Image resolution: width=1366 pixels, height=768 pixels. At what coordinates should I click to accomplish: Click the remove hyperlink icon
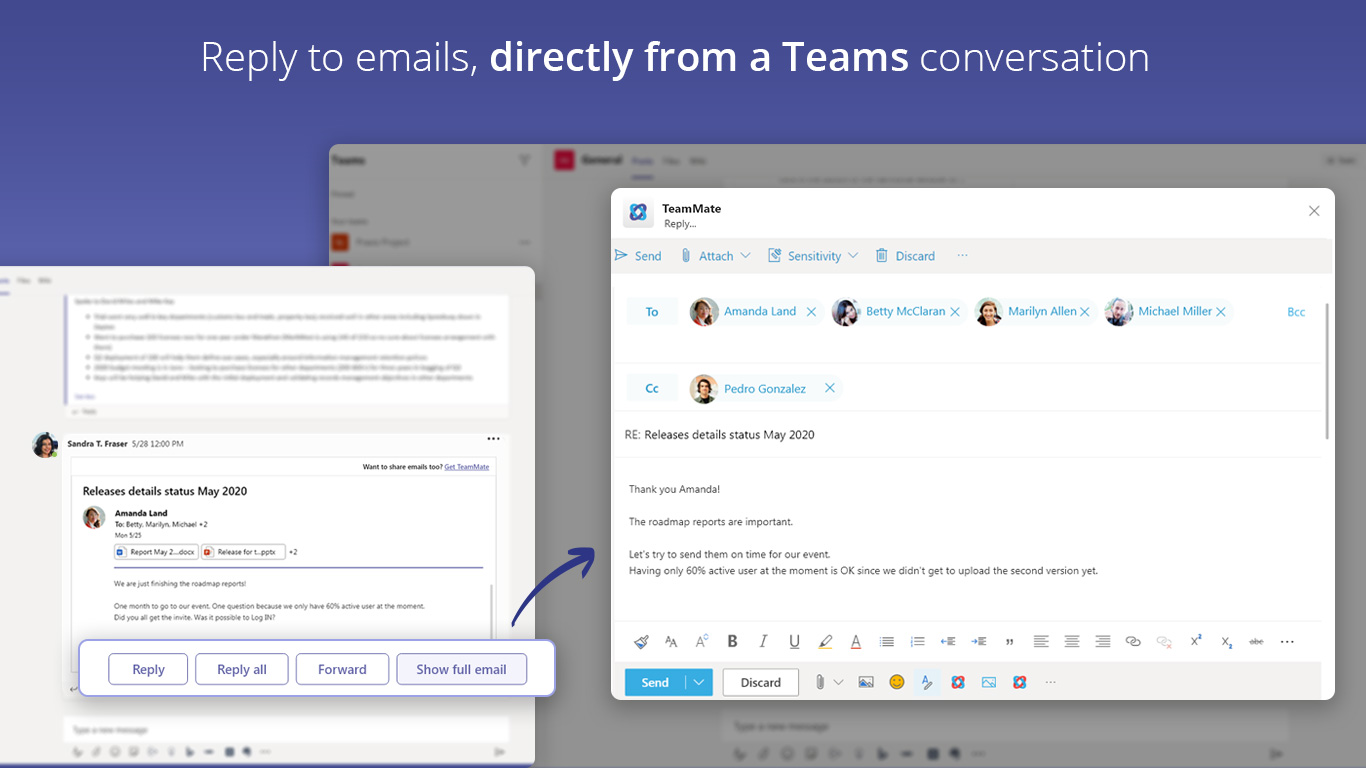click(x=1164, y=641)
